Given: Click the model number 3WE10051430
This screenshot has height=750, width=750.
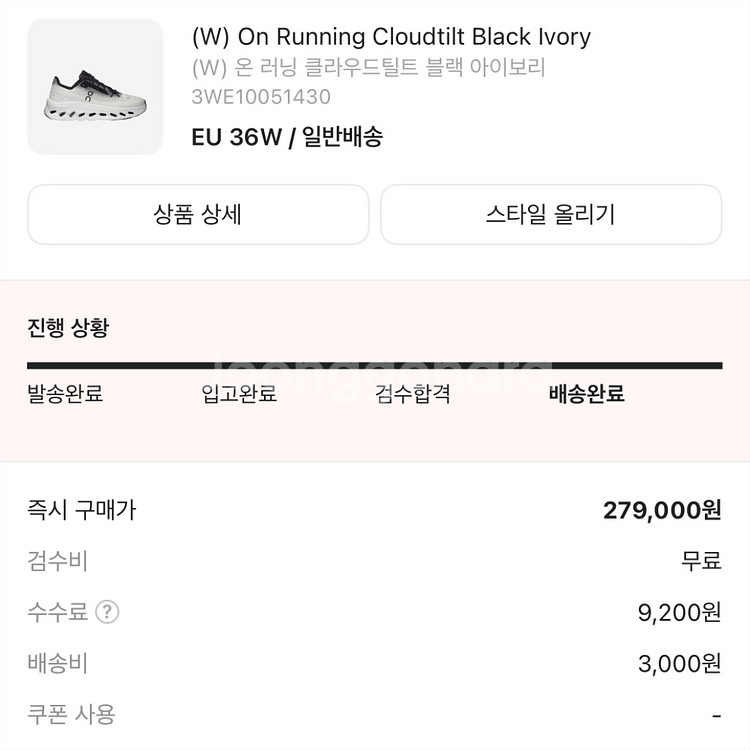Looking at the screenshot, I should pos(261,97).
